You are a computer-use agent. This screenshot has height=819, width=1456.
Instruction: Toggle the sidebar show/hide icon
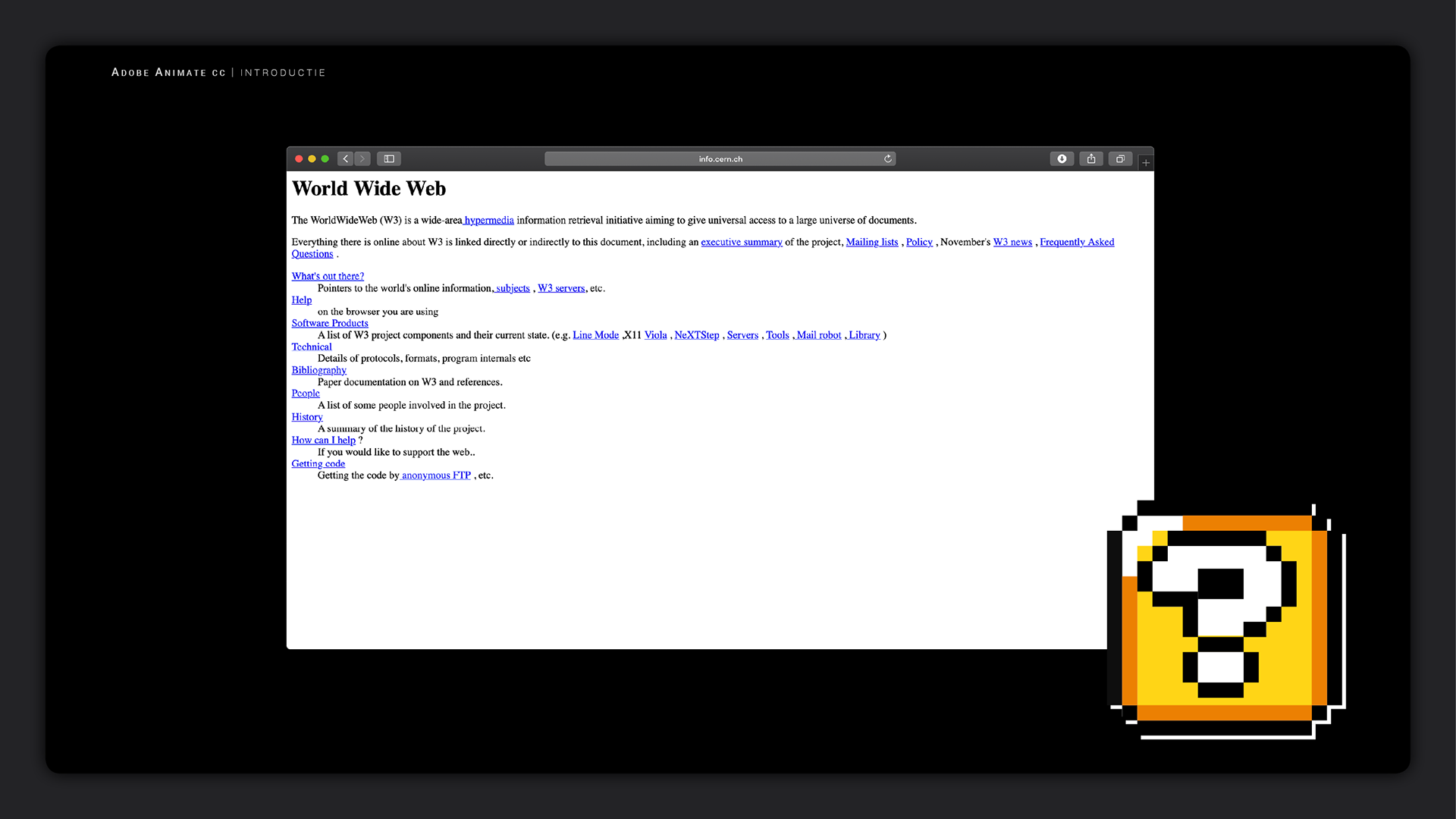[389, 158]
